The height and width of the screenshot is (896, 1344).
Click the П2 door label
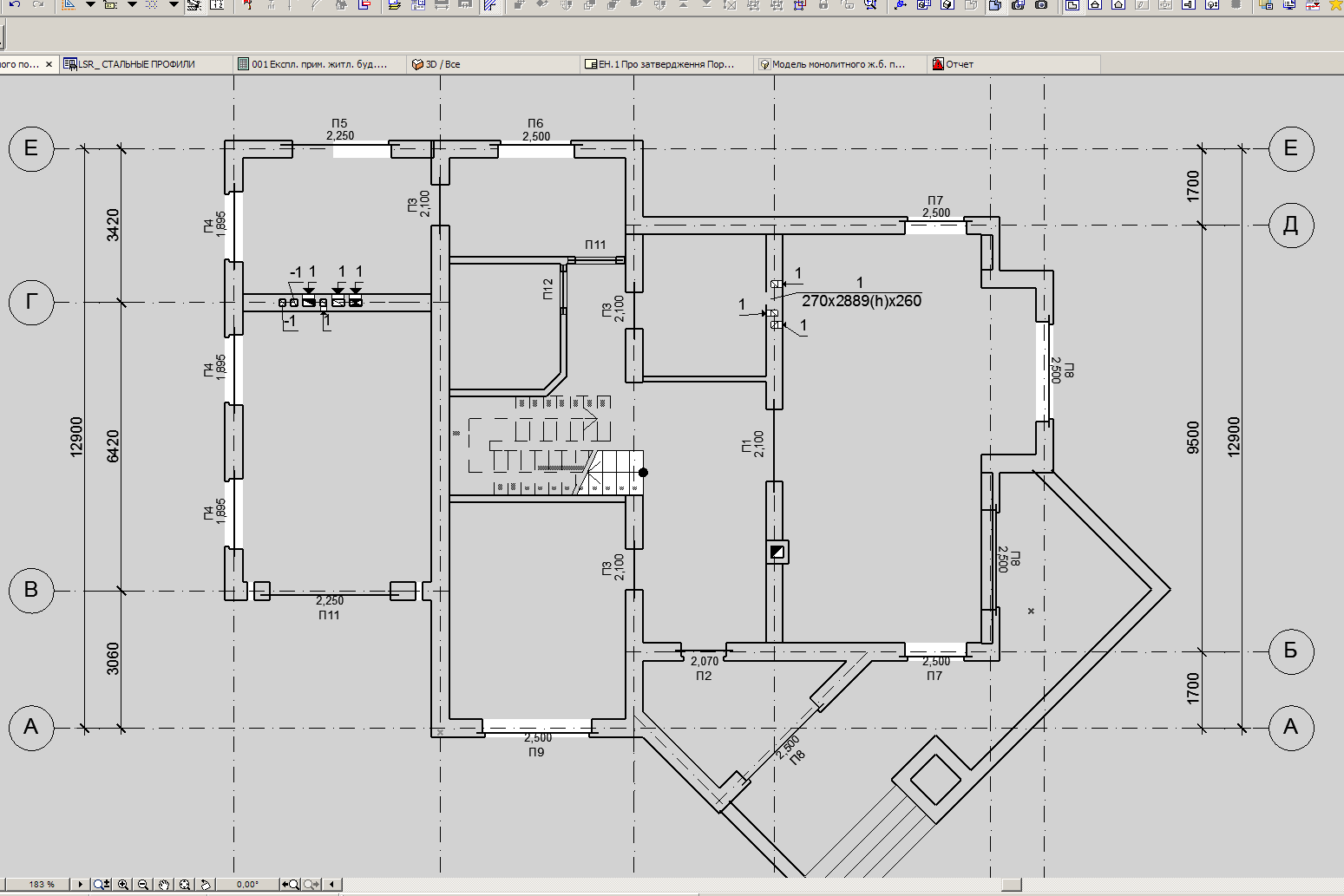704,676
